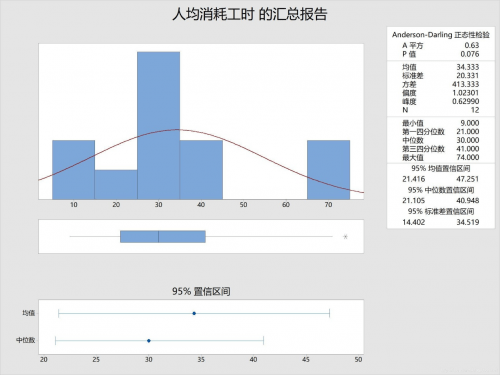The height and width of the screenshot is (375, 500).
Task: Select the 标准差 value 20.331
Action: click(x=468, y=75)
